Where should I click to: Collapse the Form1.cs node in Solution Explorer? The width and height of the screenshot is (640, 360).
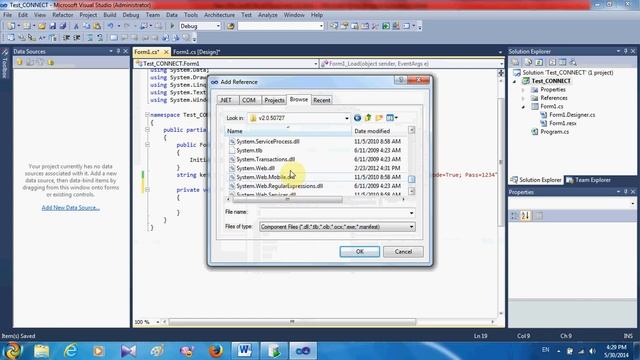pos(523,107)
